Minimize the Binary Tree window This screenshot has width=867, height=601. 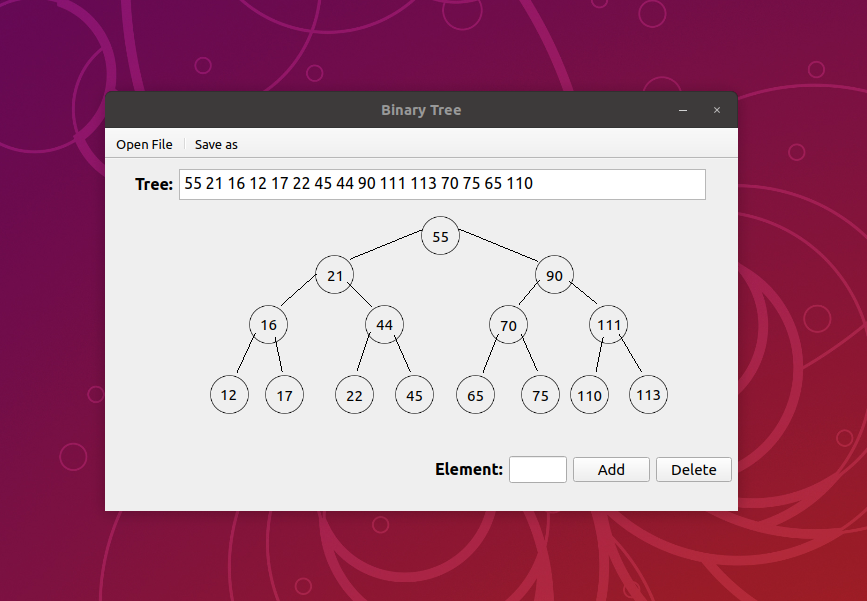pyautogui.click(x=683, y=110)
